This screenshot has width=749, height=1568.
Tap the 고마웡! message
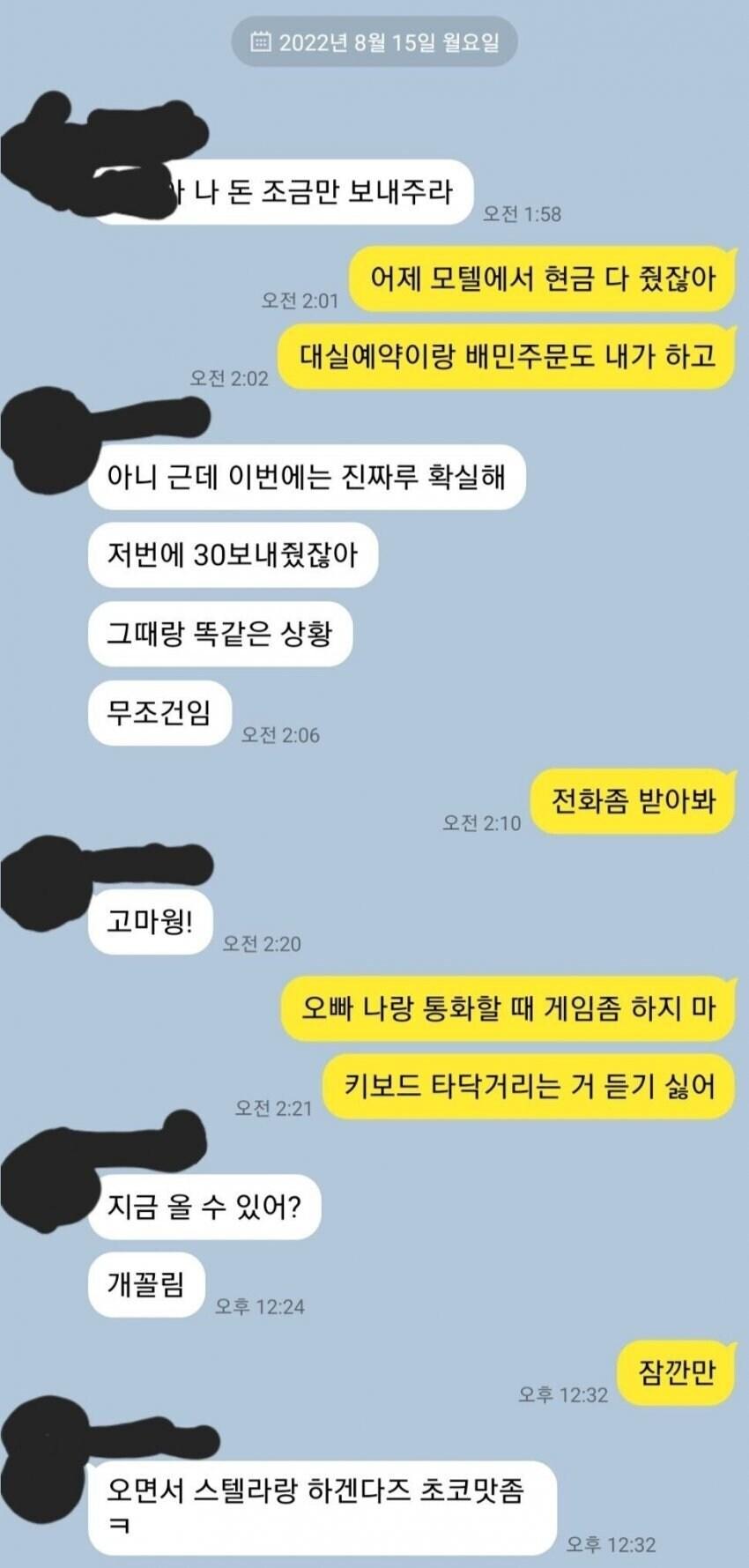(150, 922)
